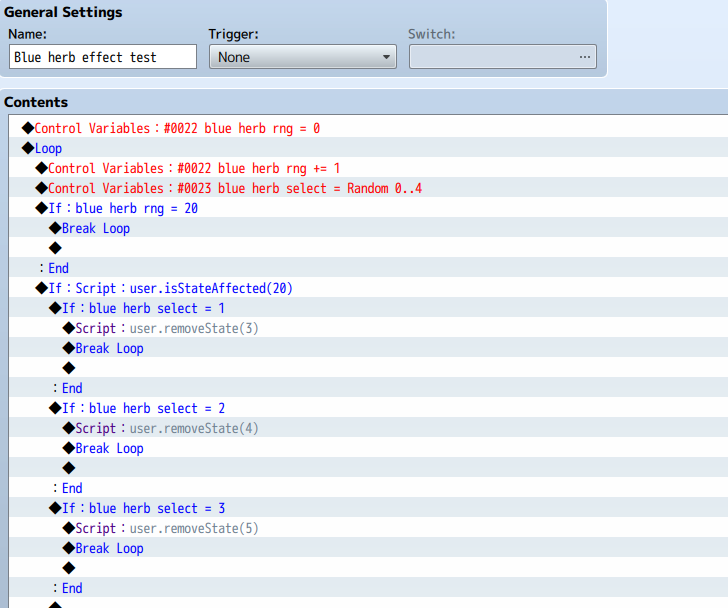728x608 pixels.
Task: Select 'Control Variables: #0022 blue herb rng = 0' line
Action: [369, 128]
